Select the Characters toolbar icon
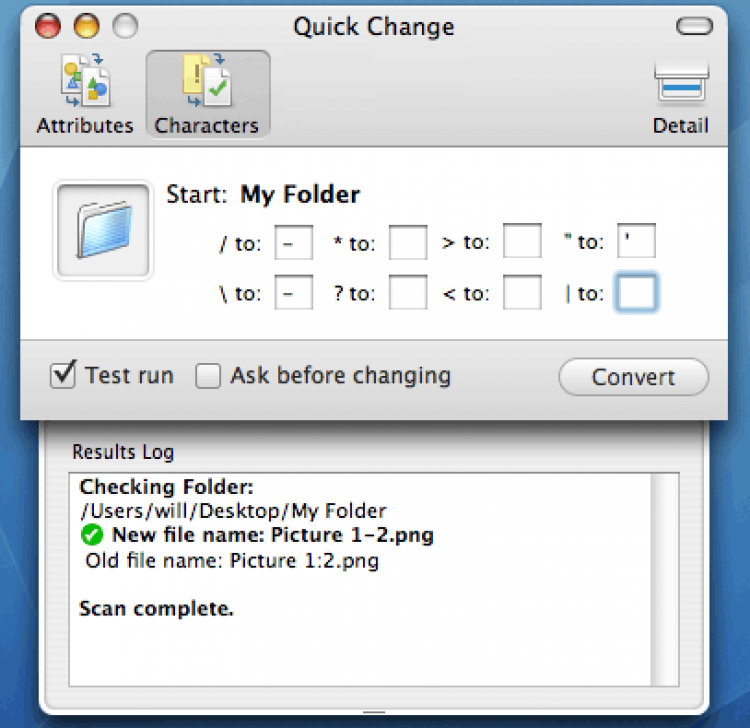 point(207,96)
